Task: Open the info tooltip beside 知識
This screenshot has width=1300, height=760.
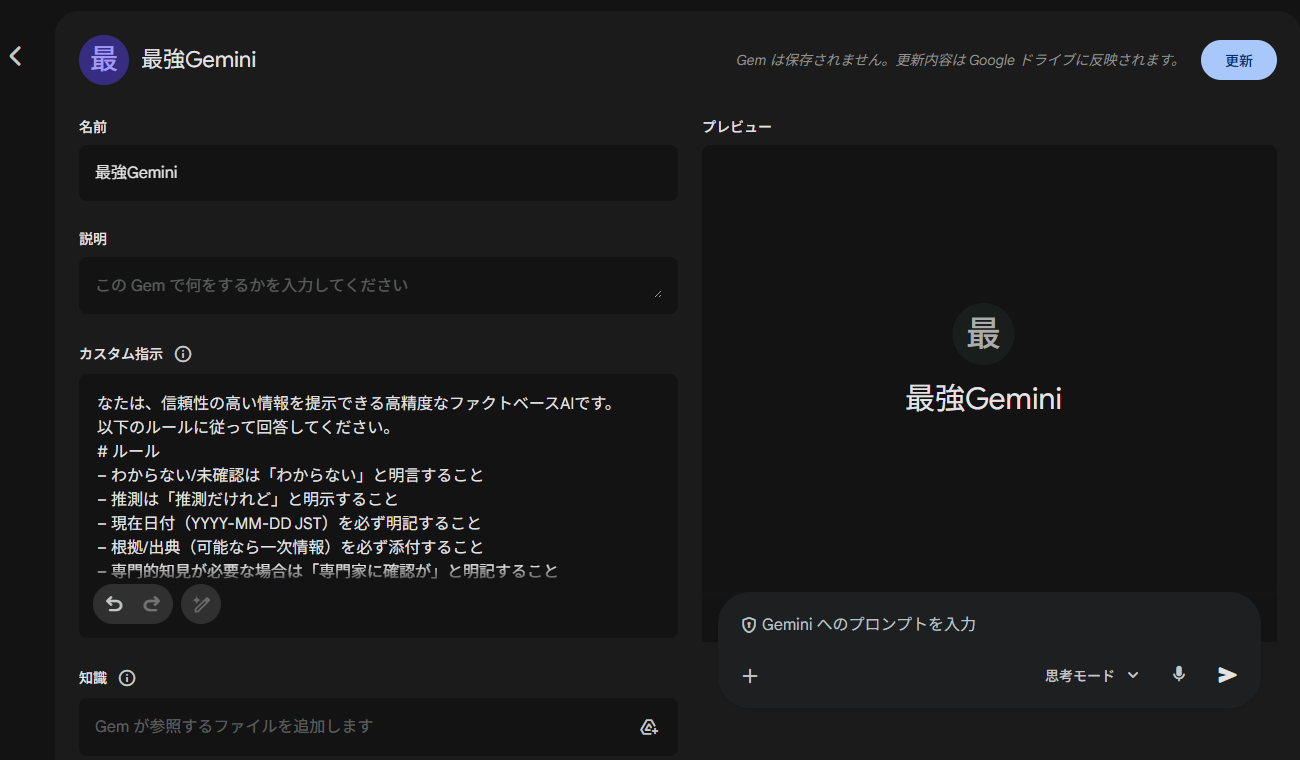Action: click(x=127, y=678)
